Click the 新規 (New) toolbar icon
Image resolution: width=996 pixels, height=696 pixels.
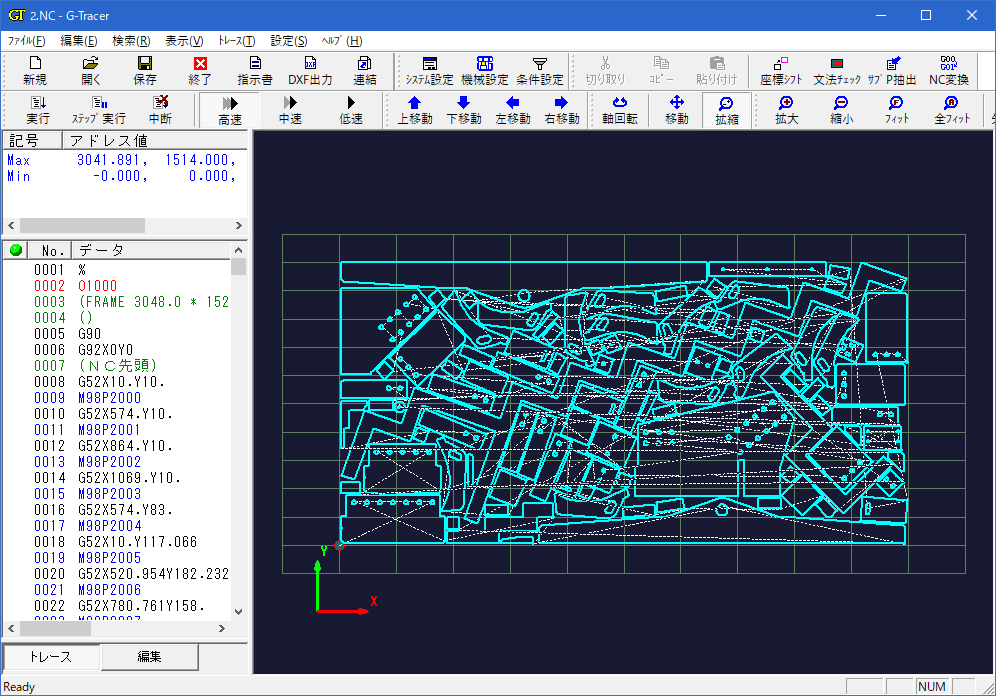click(x=34, y=70)
